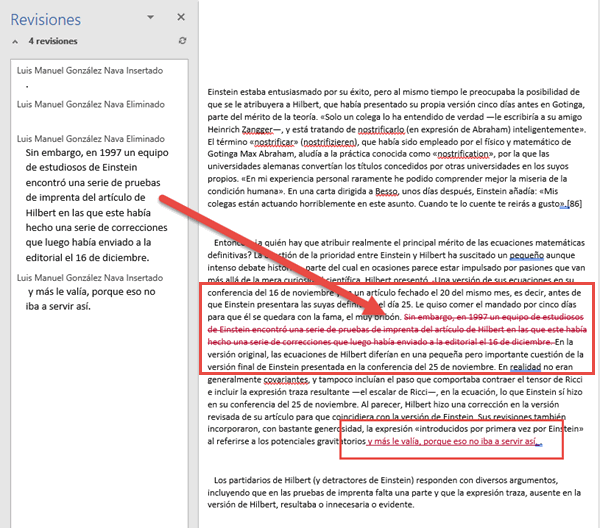This screenshot has height=528, width=600.
Task: Open the Revisiones pane options dropdown arrow
Action: (x=150, y=18)
